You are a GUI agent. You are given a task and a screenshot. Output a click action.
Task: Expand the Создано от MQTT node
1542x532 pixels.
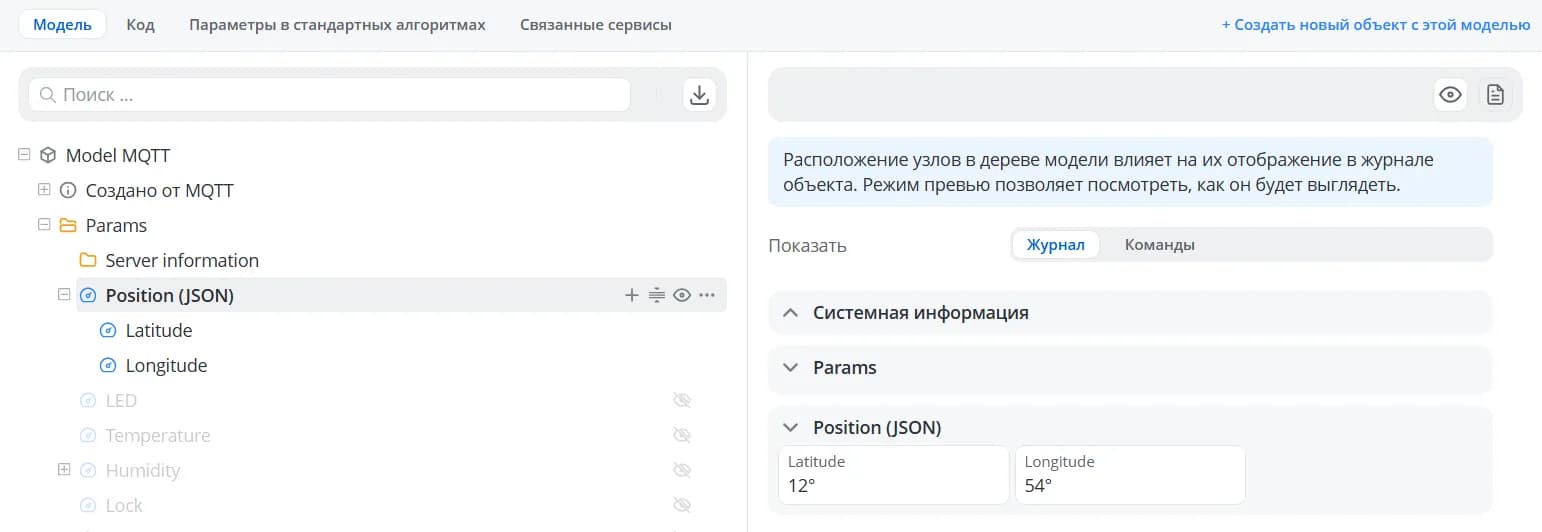(x=44, y=190)
